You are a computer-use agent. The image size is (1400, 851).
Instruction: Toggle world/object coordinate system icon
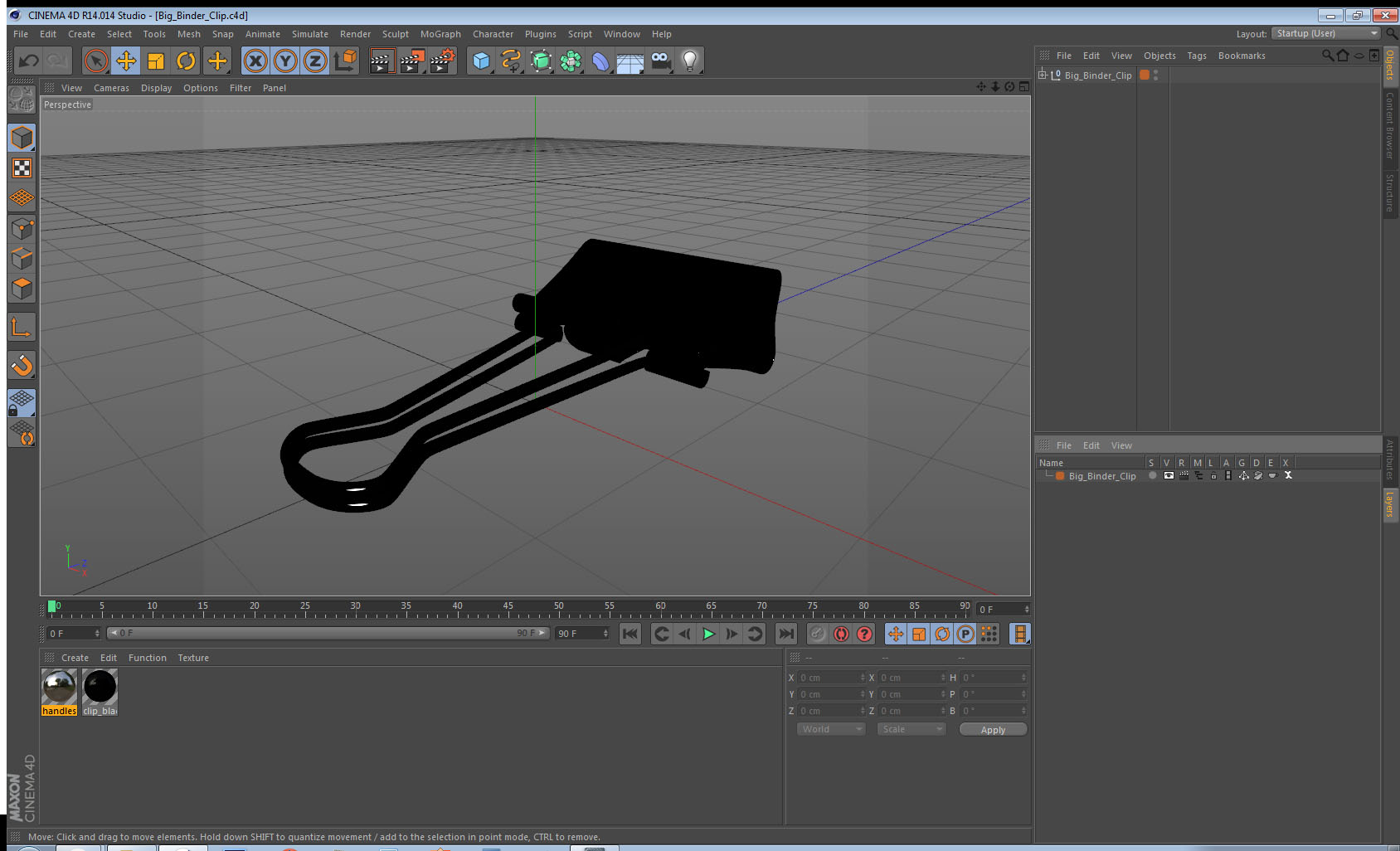[345, 61]
